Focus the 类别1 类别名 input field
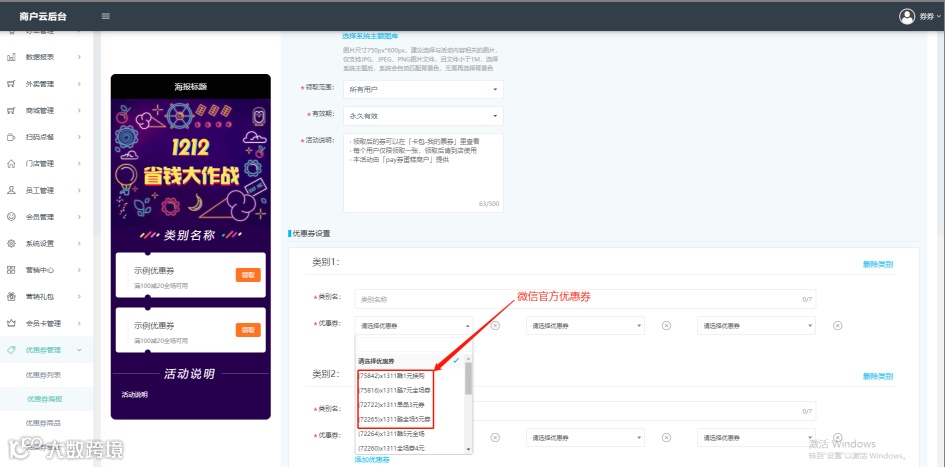The height and width of the screenshot is (467, 945). [585, 299]
